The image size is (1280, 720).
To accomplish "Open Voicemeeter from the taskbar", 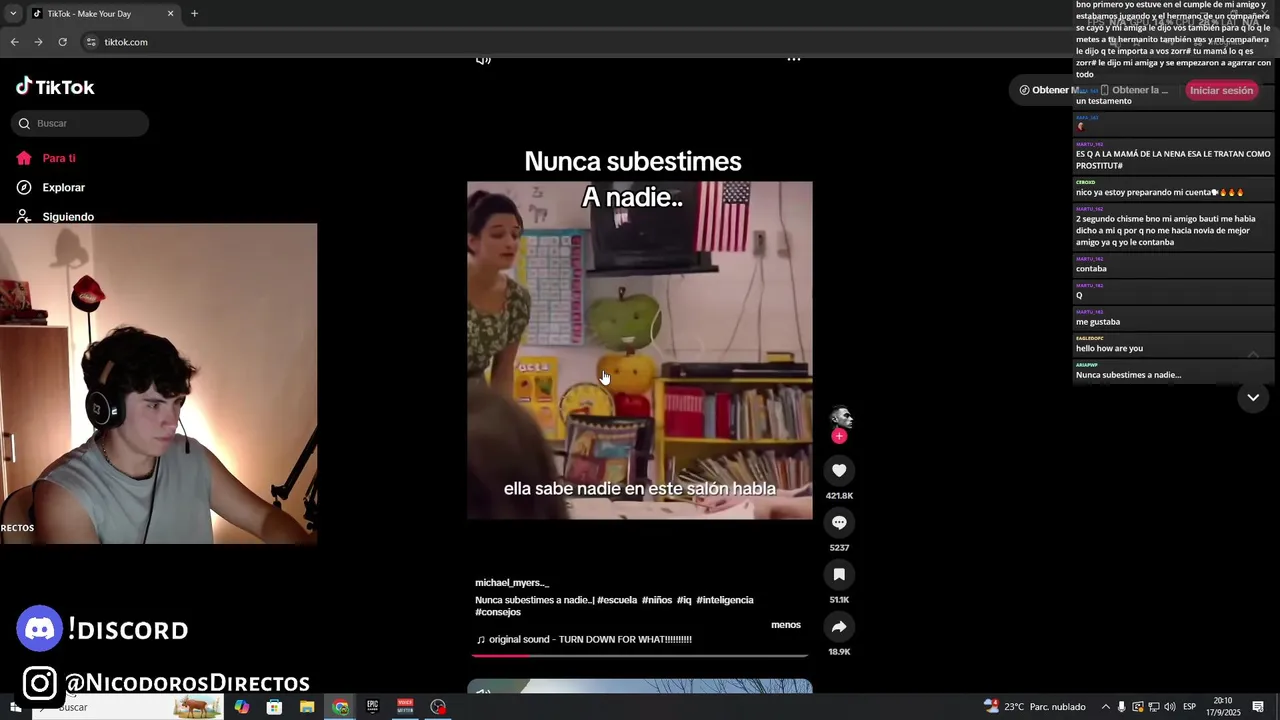I will pyautogui.click(x=405, y=707).
